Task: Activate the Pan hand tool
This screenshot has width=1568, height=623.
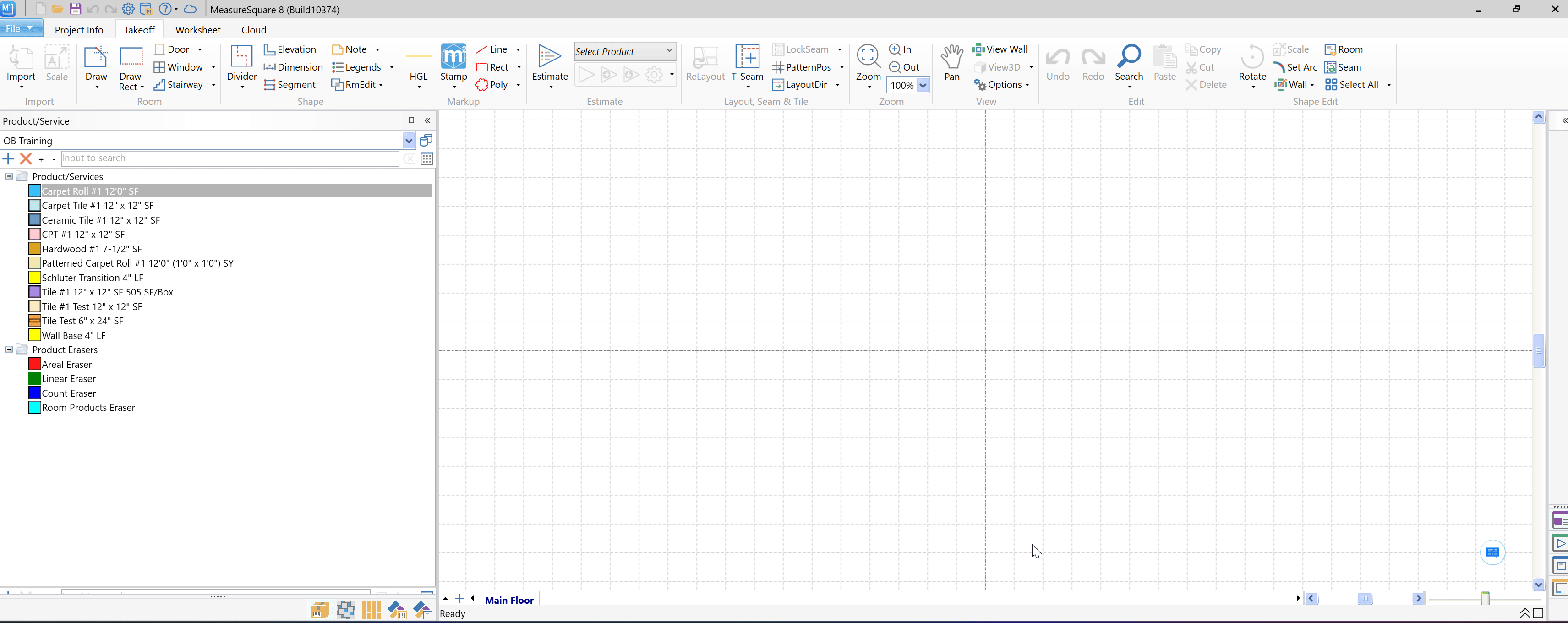Action: click(951, 59)
